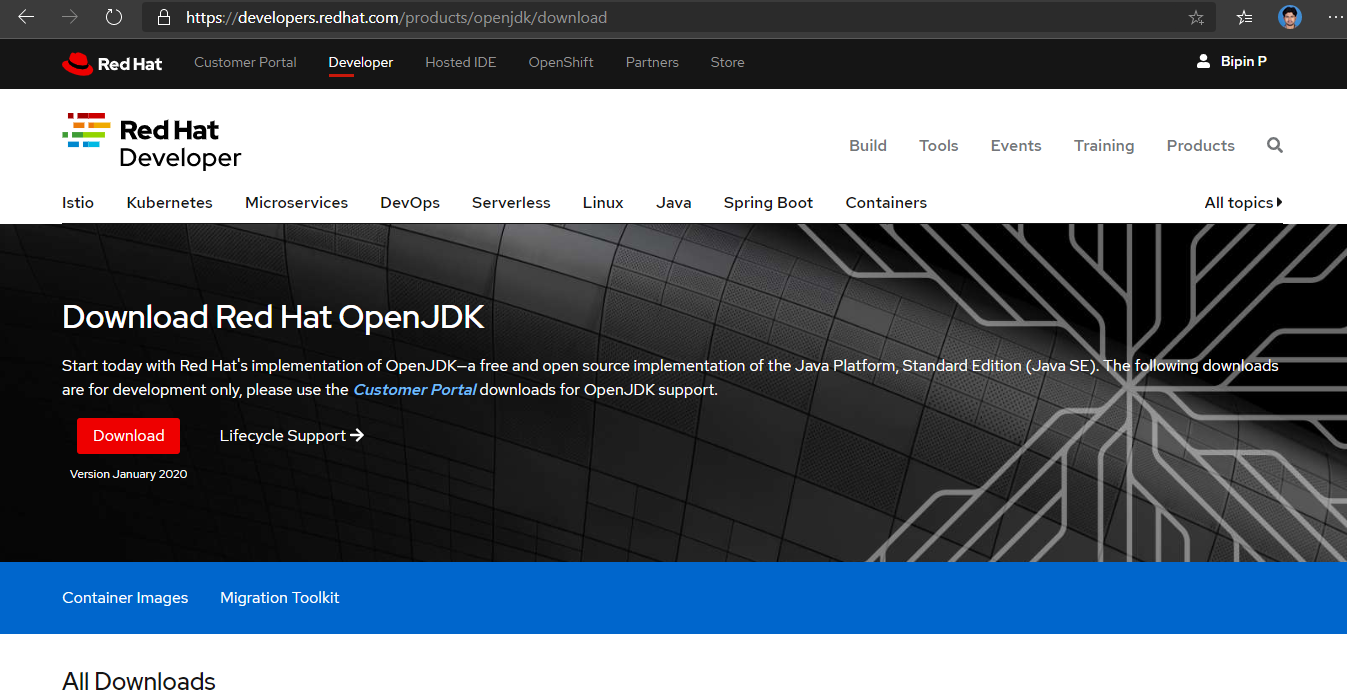Open the Training menu
The height and width of the screenshot is (690, 1347).
click(x=1104, y=145)
